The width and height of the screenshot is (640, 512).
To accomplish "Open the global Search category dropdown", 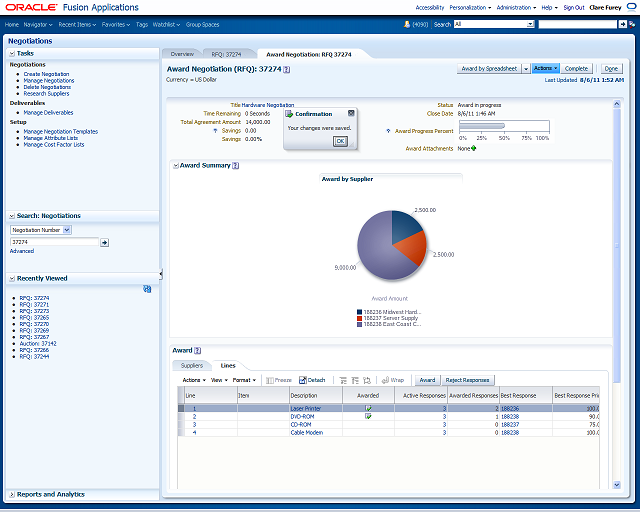I will 530,24.
